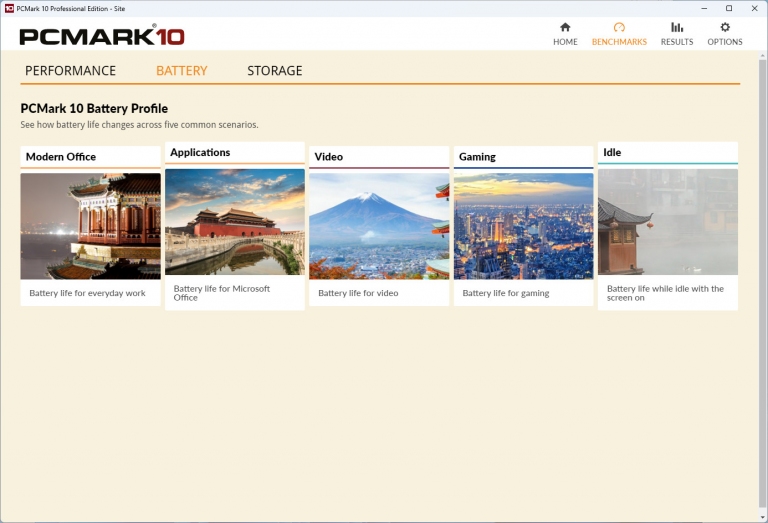Open the Results bar chart icon
768x523 pixels.
point(677,27)
